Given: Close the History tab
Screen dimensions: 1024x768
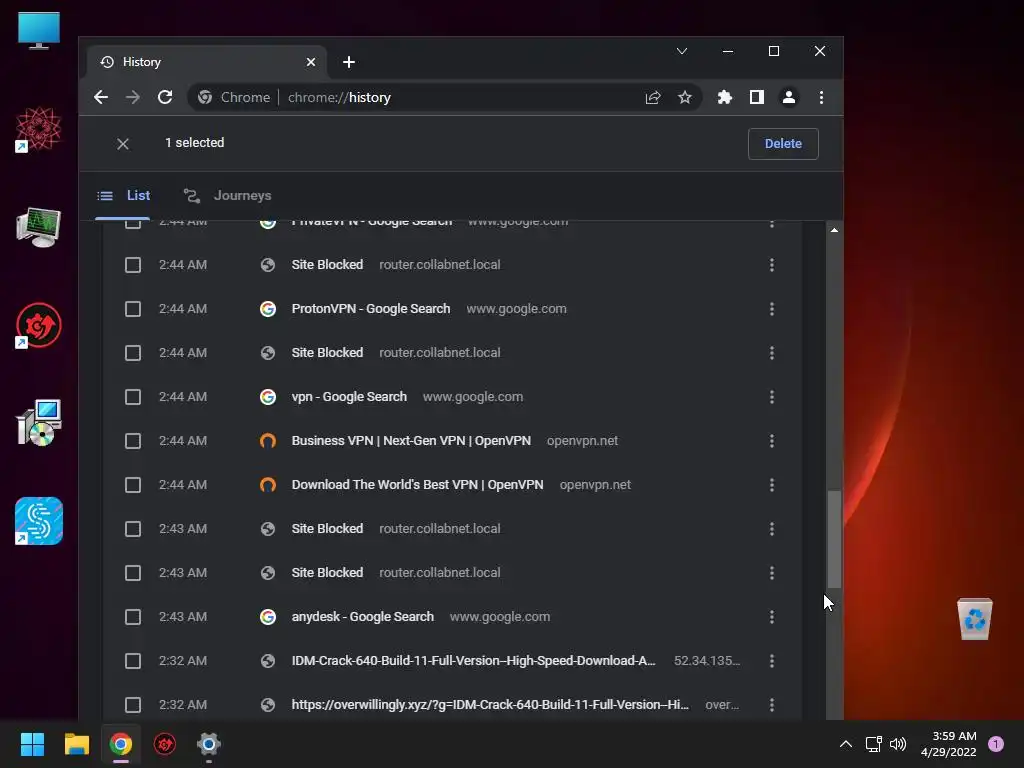Looking at the screenshot, I should [311, 62].
